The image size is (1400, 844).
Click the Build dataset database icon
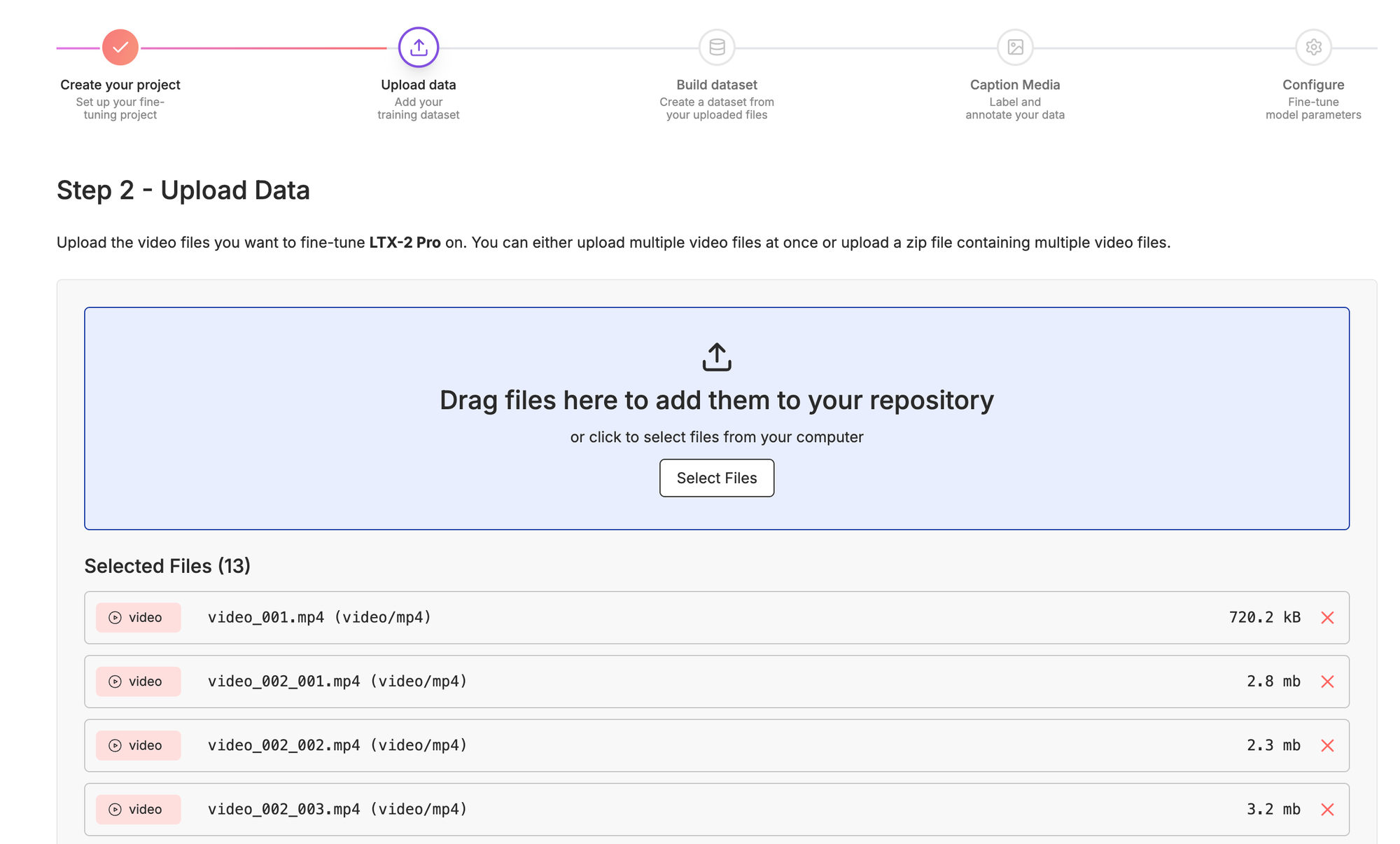click(x=717, y=47)
